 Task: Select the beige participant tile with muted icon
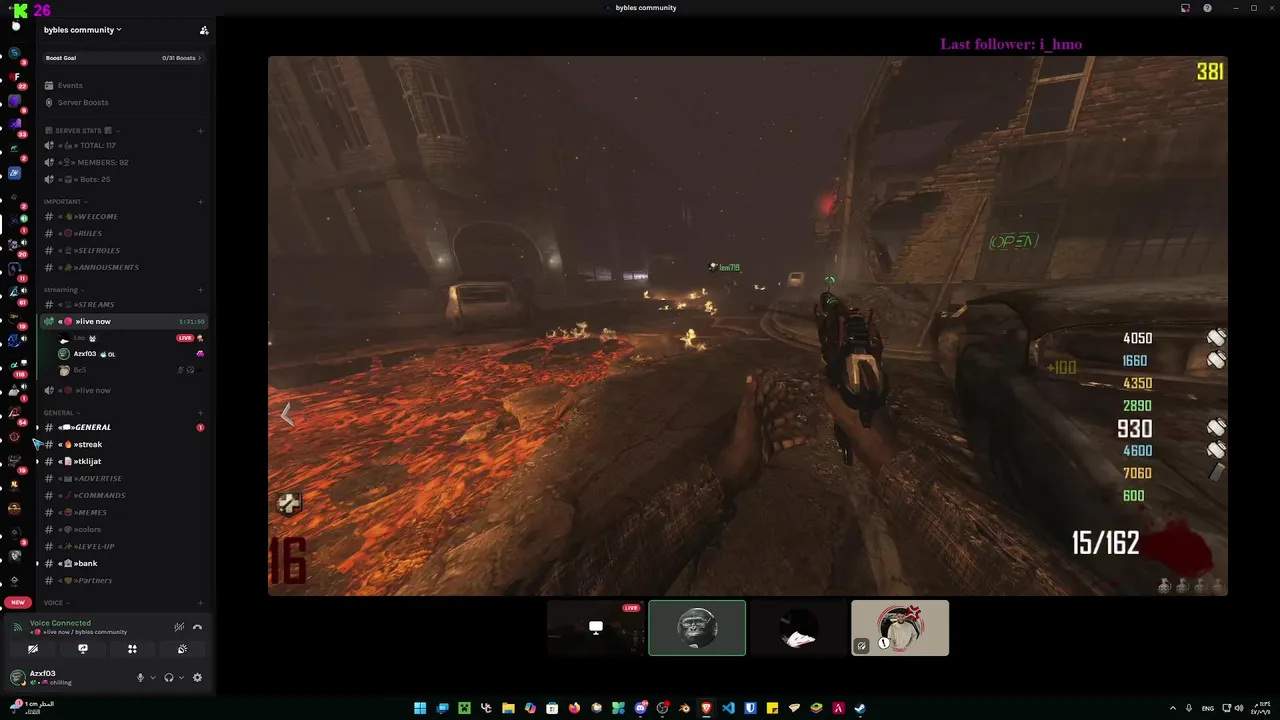point(900,628)
